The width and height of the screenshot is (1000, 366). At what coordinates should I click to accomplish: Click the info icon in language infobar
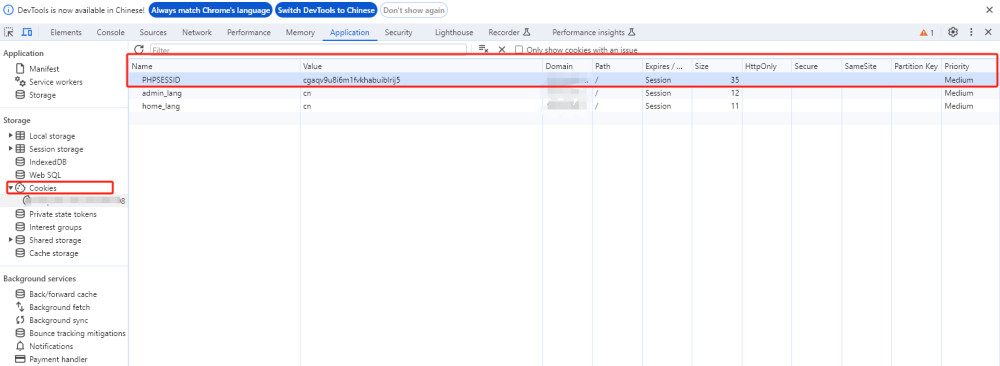pos(8,10)
